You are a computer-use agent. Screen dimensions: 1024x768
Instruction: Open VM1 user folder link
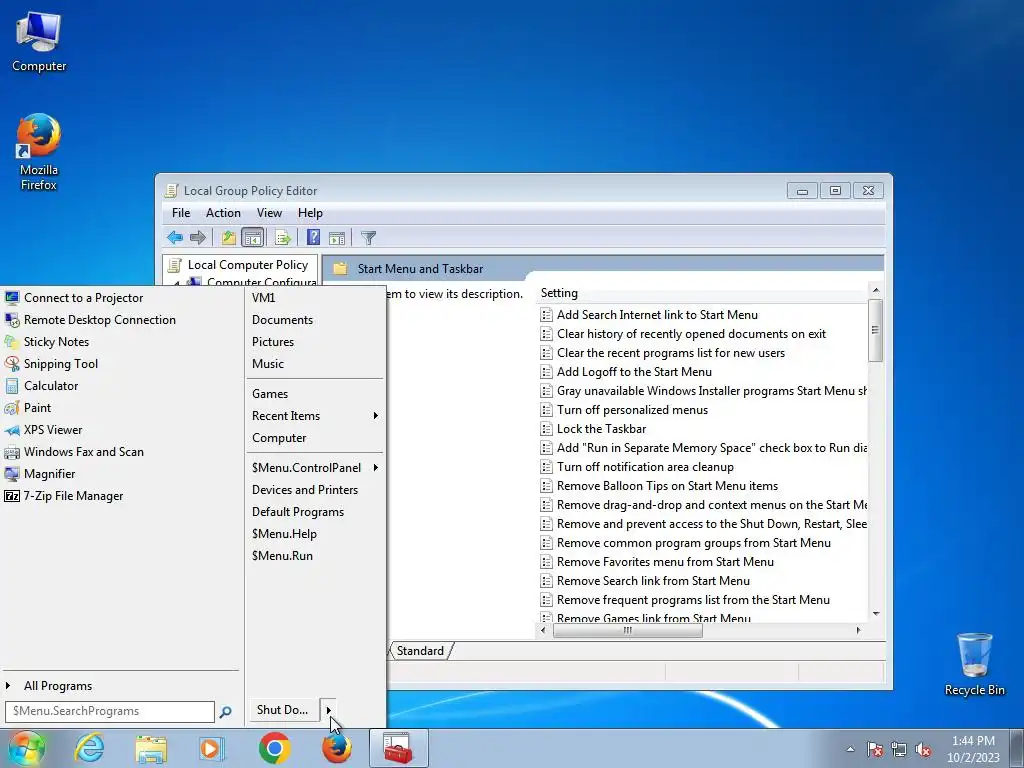click(263, 298)
